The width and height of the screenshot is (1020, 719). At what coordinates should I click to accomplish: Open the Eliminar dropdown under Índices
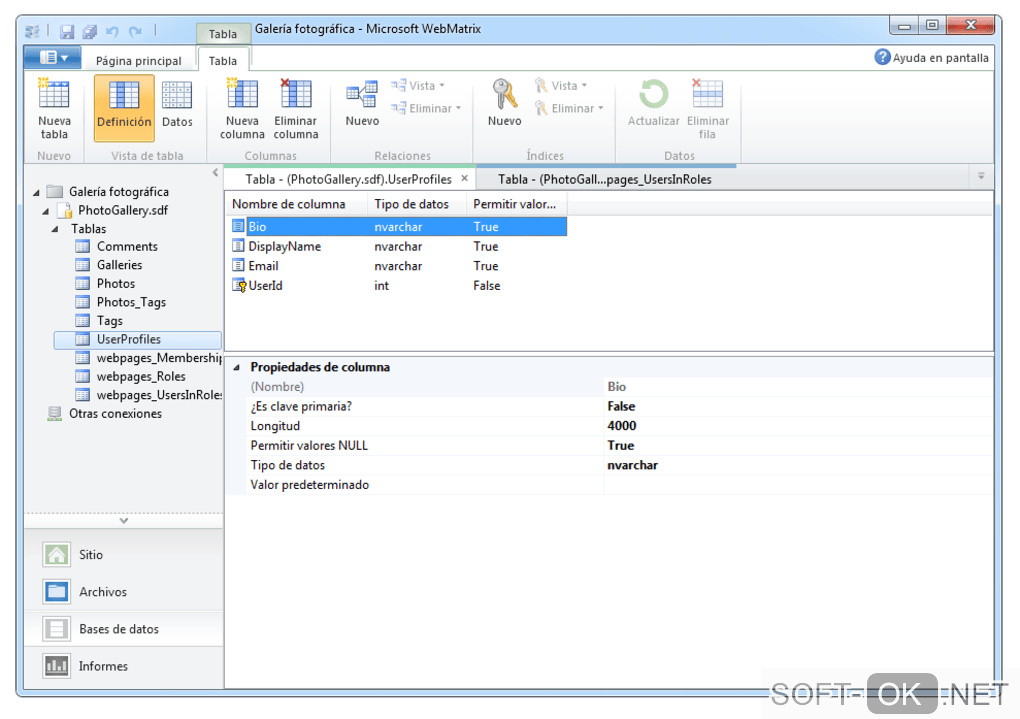[569, 108]
